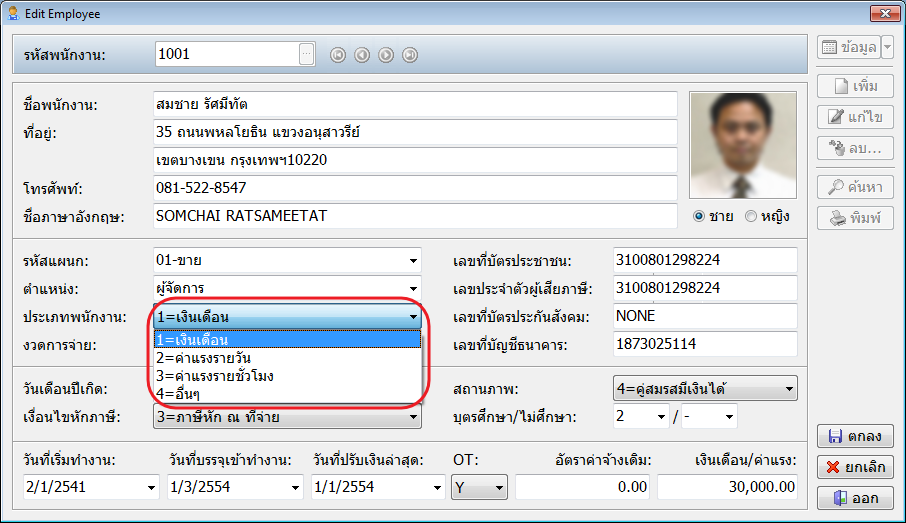Click the employee photo thumbnail
The width and height of the screenshot is (906, 523).
[743, 146]
